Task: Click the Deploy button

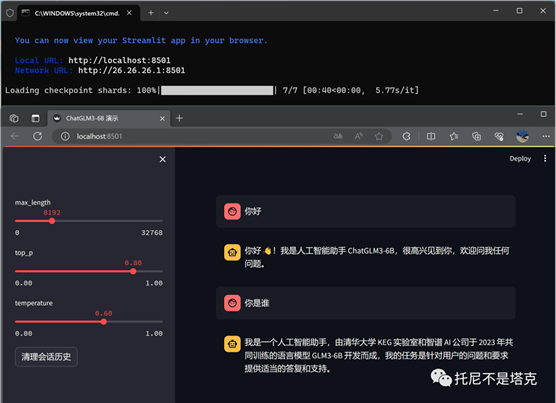Action: point(520,158)
